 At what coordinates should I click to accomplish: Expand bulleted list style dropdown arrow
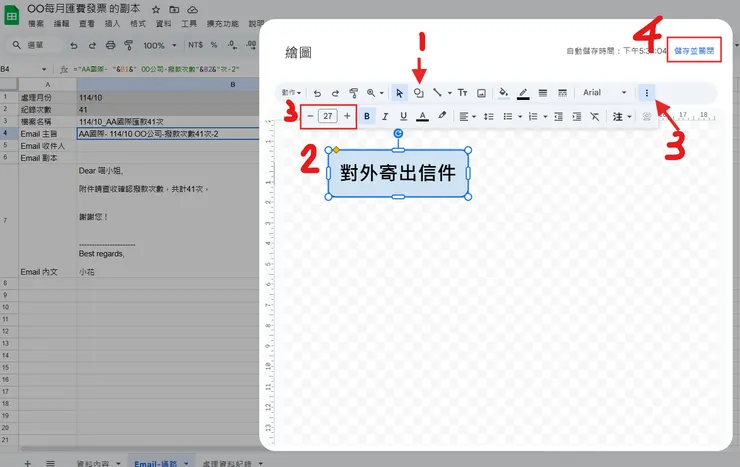tap(520, 117)
